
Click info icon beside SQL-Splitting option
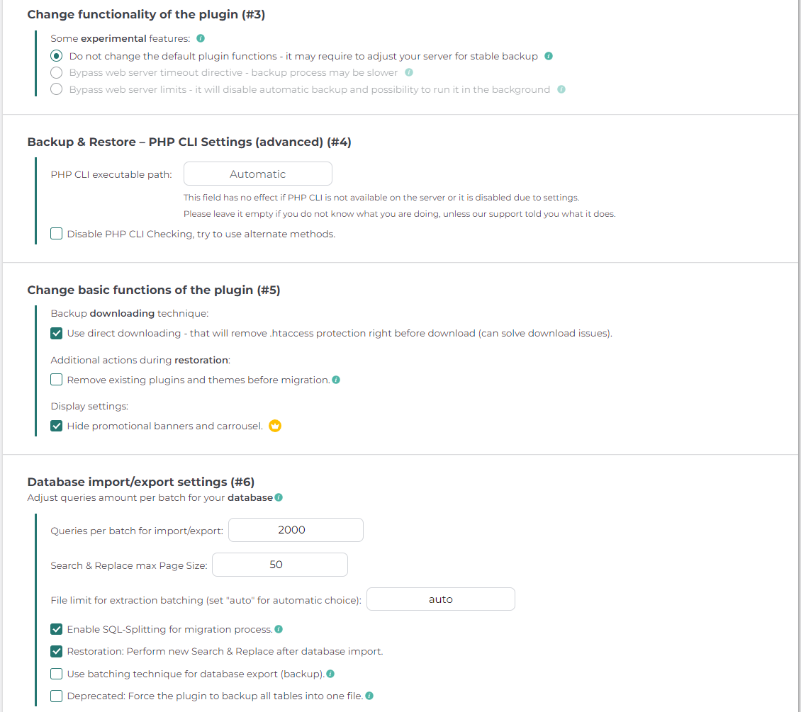click(x=278, y=630)
